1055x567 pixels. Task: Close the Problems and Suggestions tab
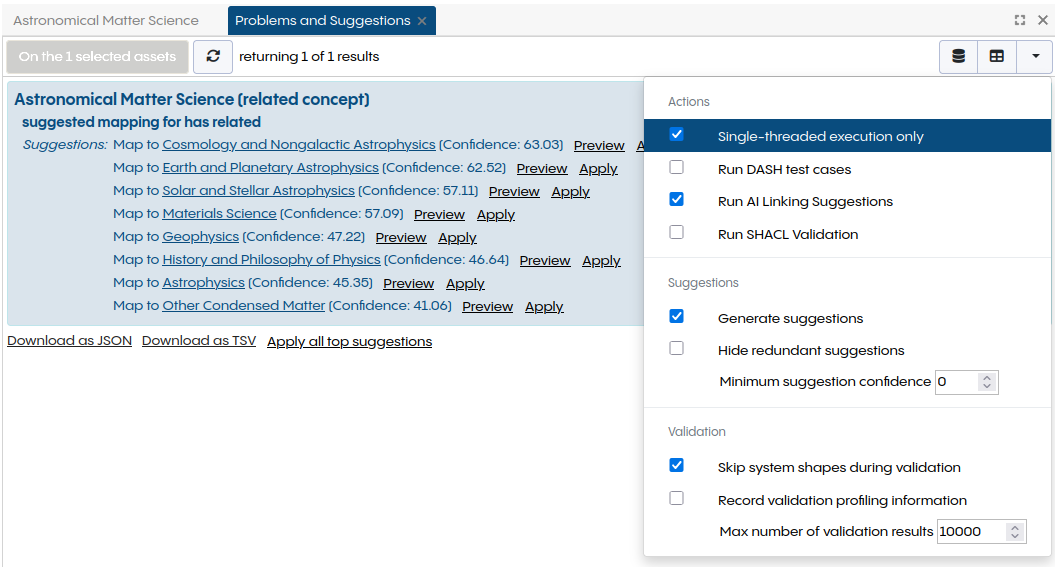[422, 21]
